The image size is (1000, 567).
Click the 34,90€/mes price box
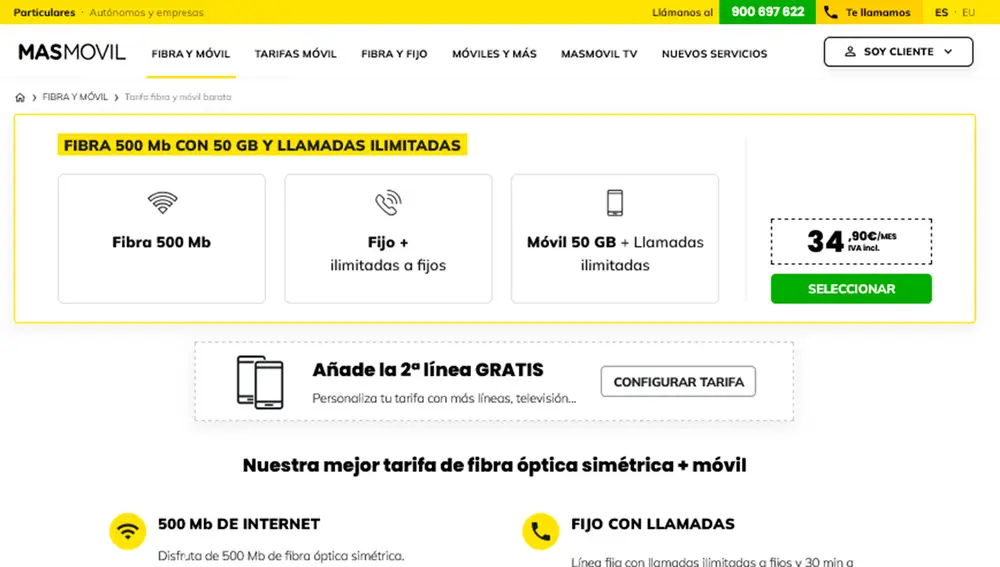[851, 242]
